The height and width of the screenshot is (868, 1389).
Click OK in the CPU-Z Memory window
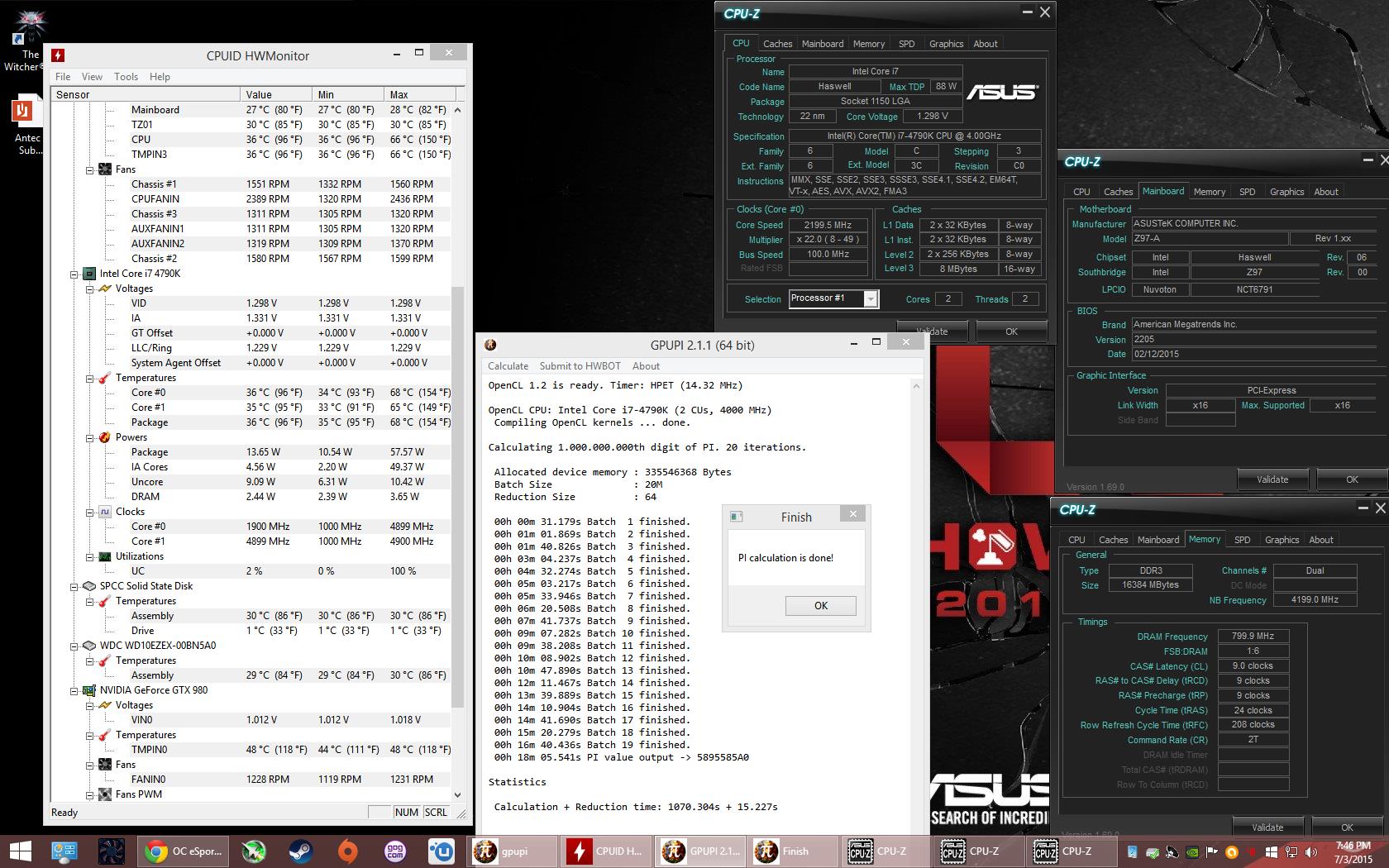1347,827
